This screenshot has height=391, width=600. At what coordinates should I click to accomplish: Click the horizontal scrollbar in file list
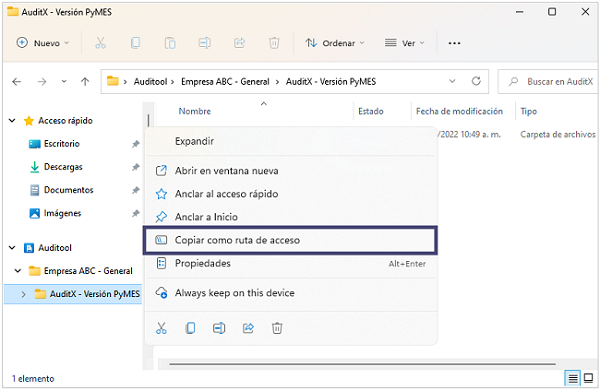click(362, 364)
